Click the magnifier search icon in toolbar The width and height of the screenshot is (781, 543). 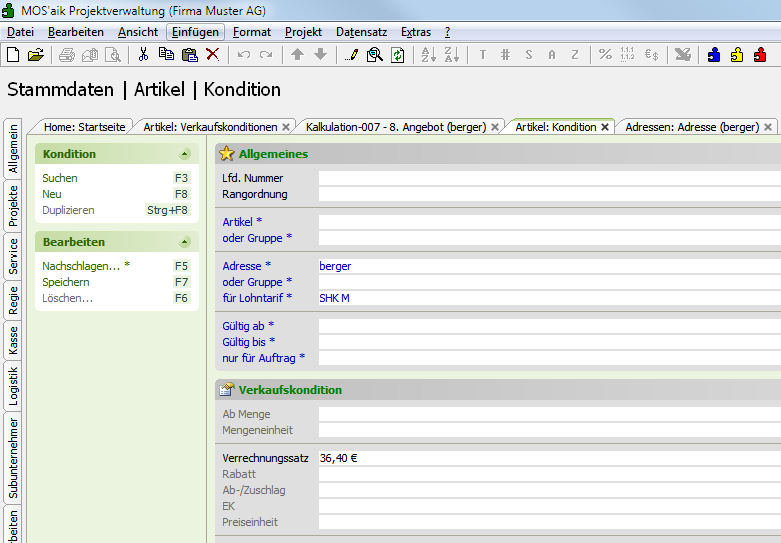pyautogui.click(x=374, y=54)
